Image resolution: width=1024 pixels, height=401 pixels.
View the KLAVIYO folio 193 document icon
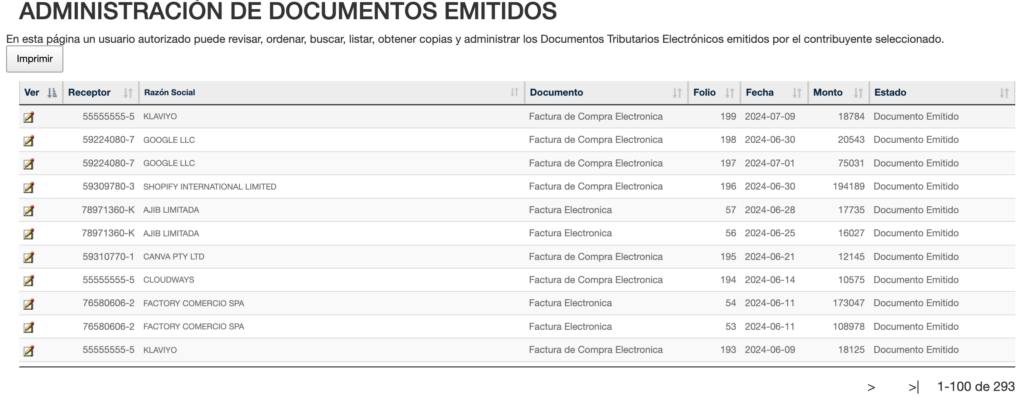point(28,351)
